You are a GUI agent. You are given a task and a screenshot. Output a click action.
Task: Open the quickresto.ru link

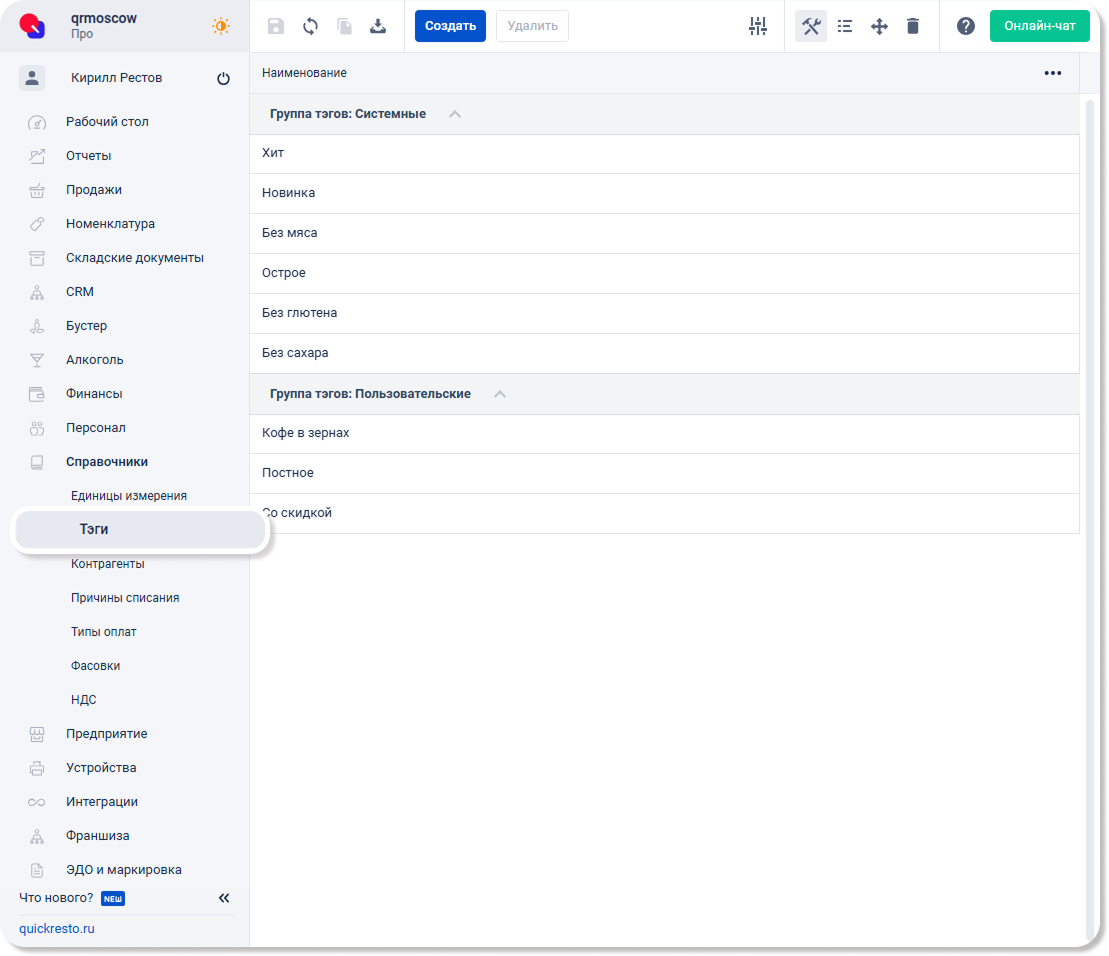click(x=57, y=928)
